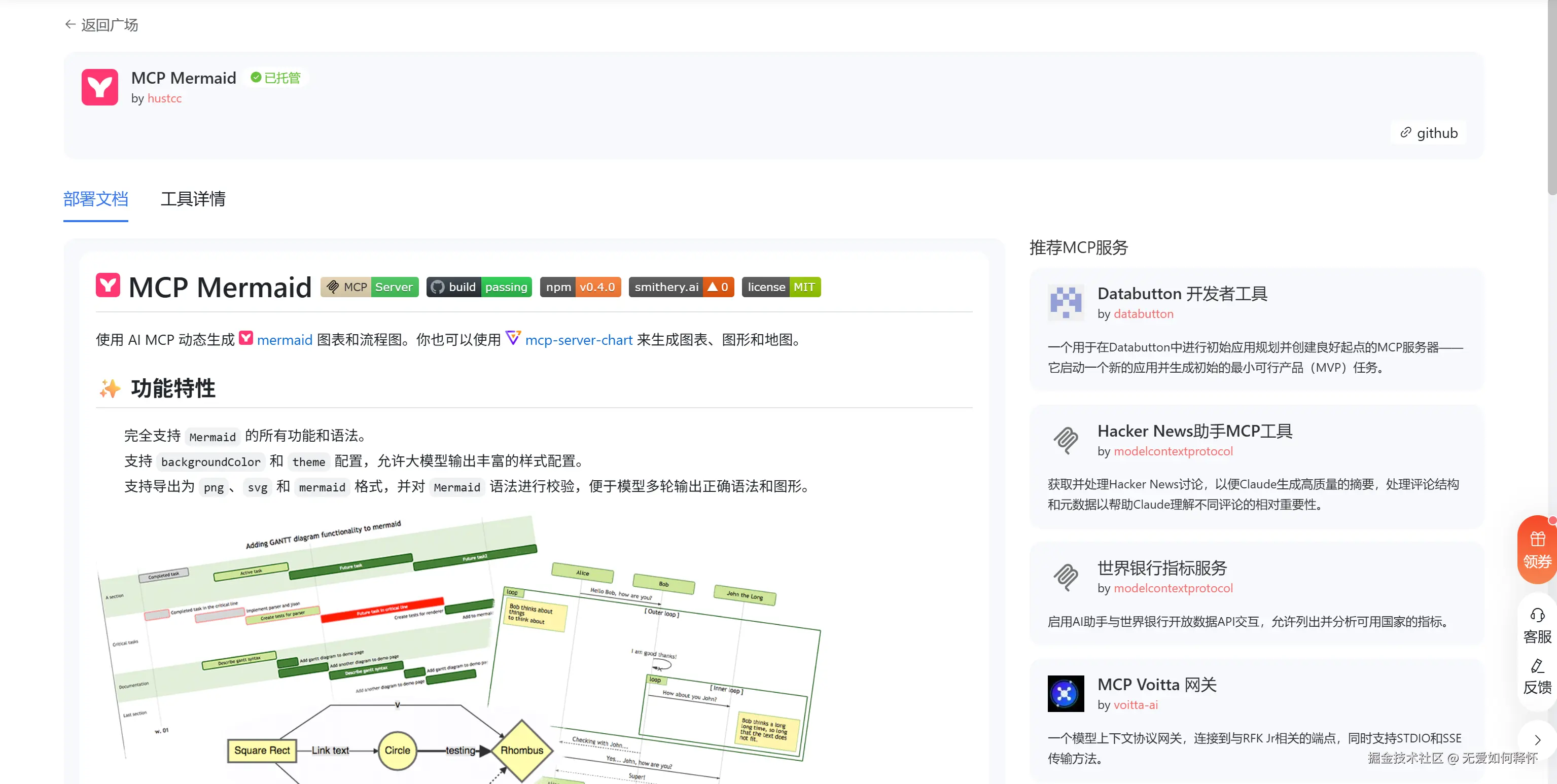Click the smithery.ai badge

pyautogui.click(x=681, y=287)
